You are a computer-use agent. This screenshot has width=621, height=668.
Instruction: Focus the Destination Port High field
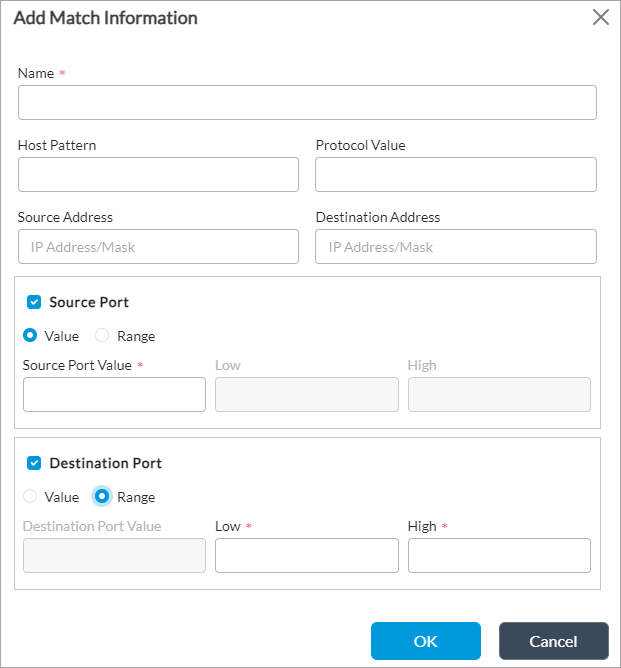(x=499, y=556)
